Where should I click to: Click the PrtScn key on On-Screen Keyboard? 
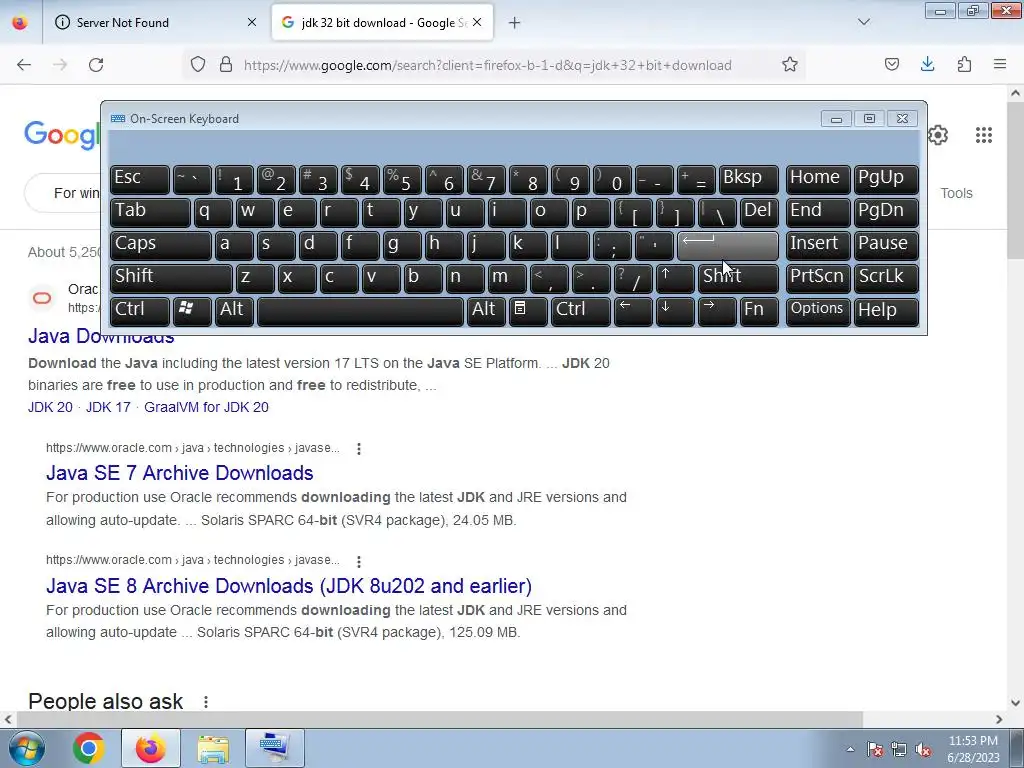818,278
